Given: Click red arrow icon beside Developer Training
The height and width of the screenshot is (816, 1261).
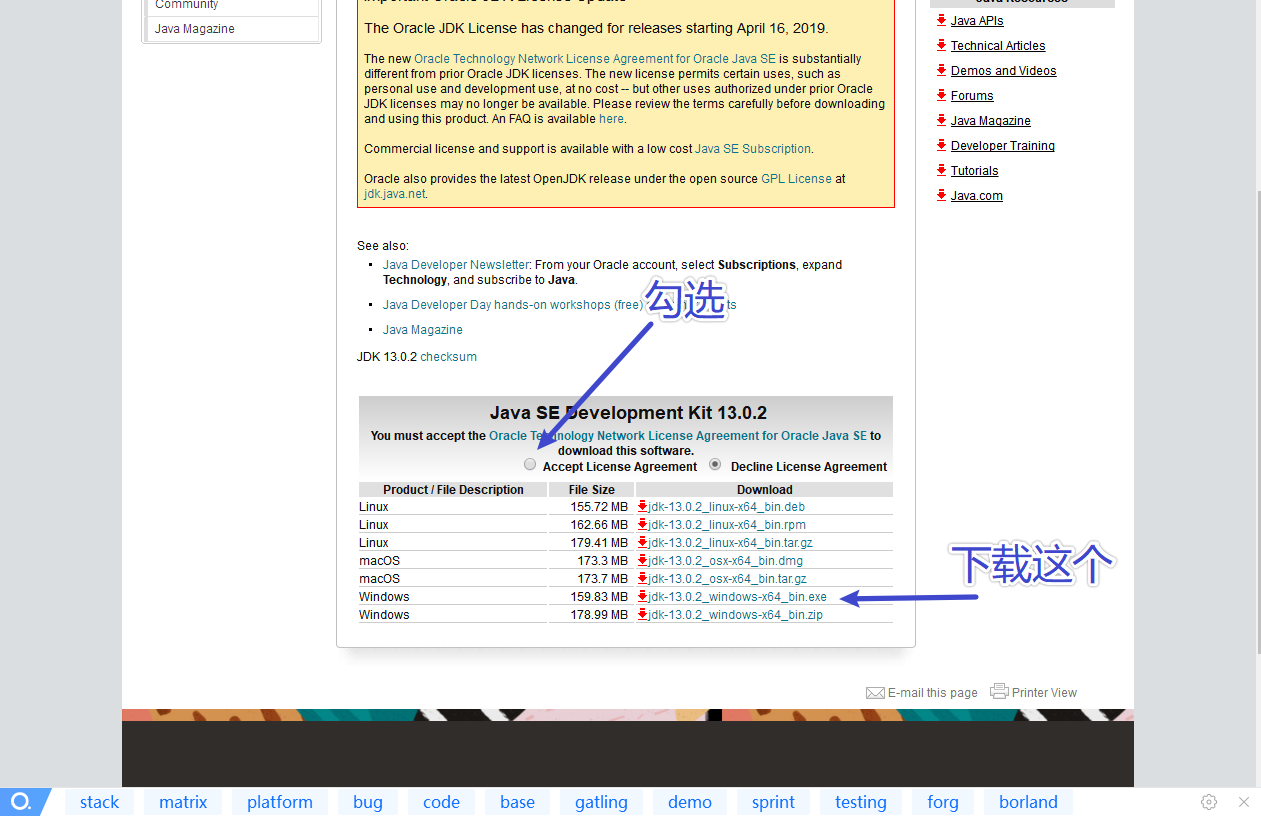Looking at the screenshot, I should (941, 145).
